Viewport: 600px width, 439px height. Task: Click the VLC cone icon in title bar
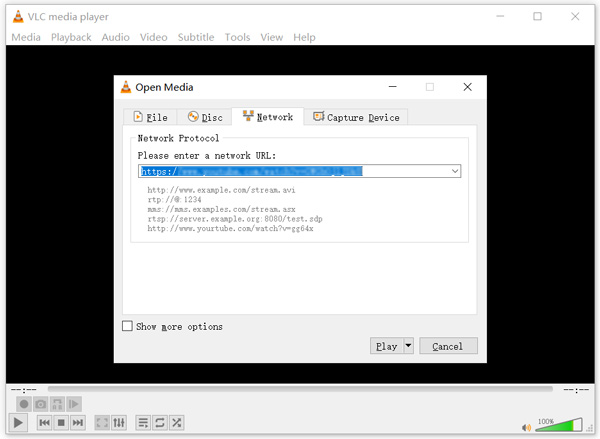[x=18, y=16]
